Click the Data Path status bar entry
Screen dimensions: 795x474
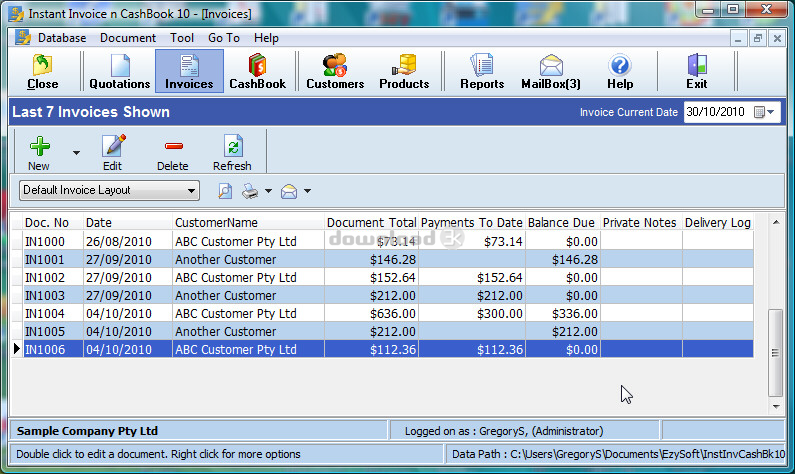click(618, 454)
